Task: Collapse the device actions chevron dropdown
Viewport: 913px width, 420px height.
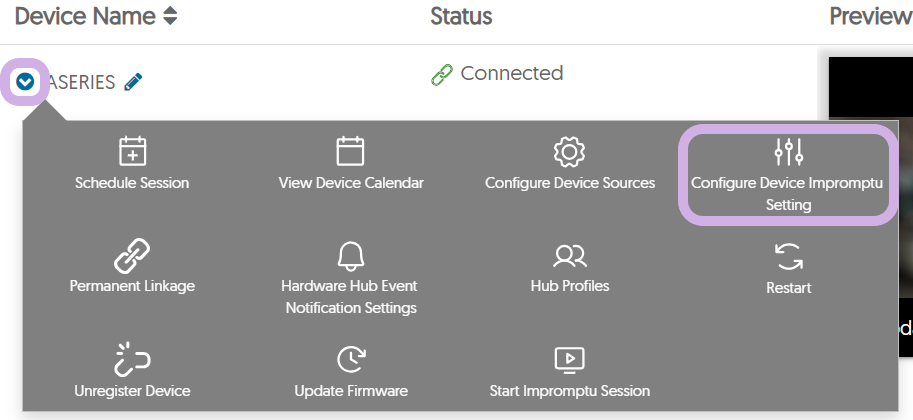Action: (26, 82)
